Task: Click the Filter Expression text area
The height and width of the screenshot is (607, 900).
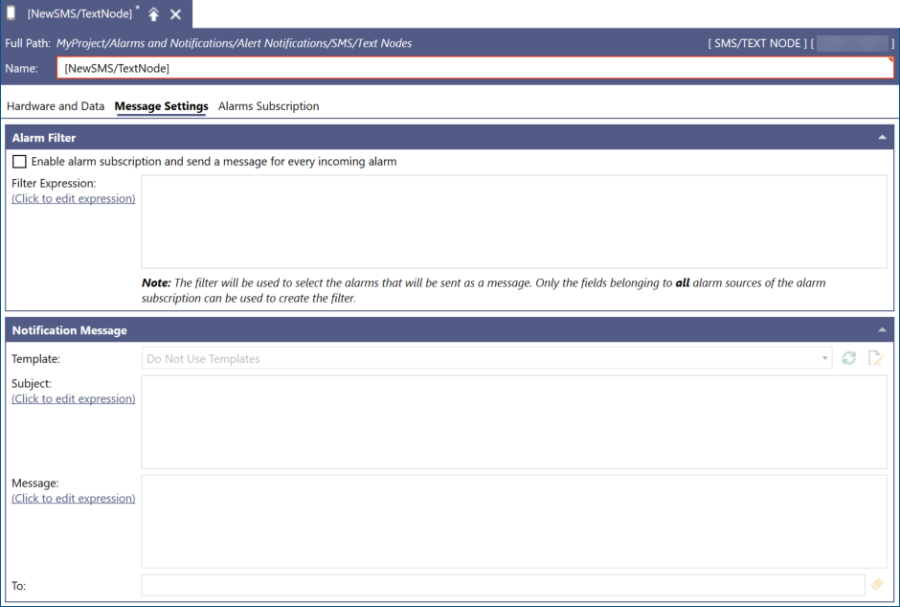Action: (x=514, y=221)
